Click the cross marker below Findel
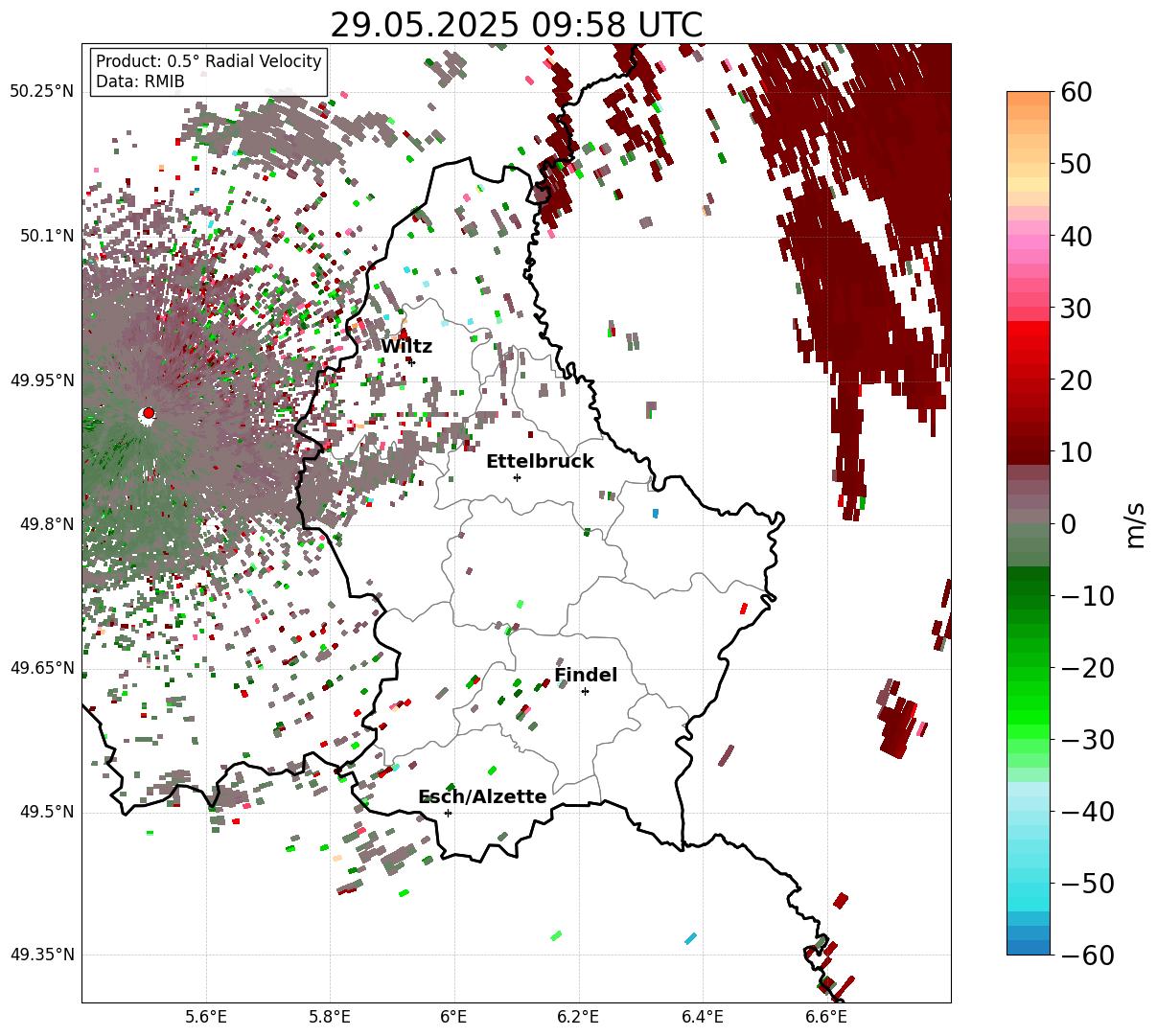 click(585, 691)
